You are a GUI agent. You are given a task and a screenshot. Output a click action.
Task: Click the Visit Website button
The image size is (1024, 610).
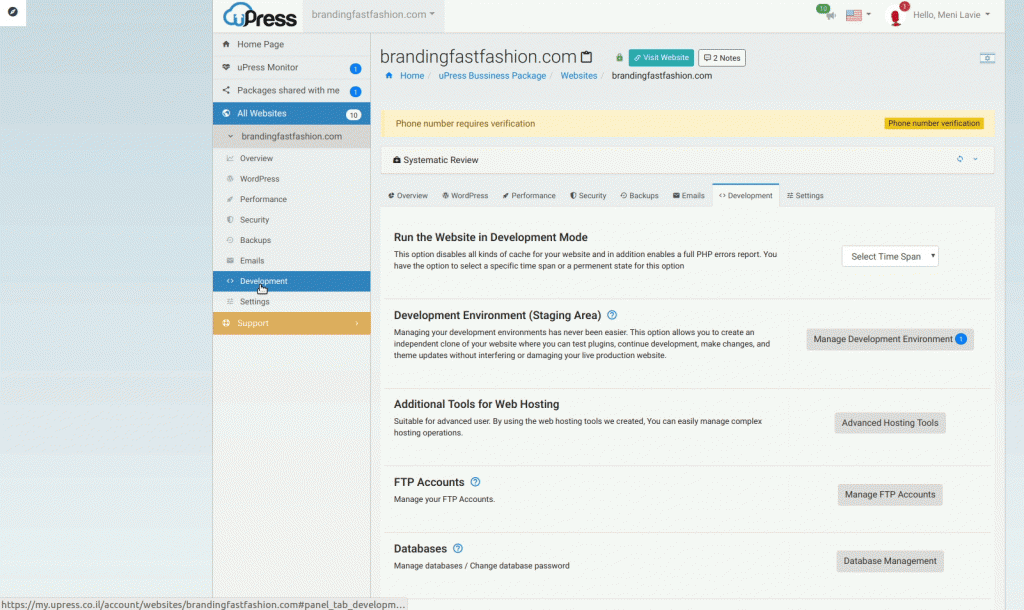pos(661,57)
